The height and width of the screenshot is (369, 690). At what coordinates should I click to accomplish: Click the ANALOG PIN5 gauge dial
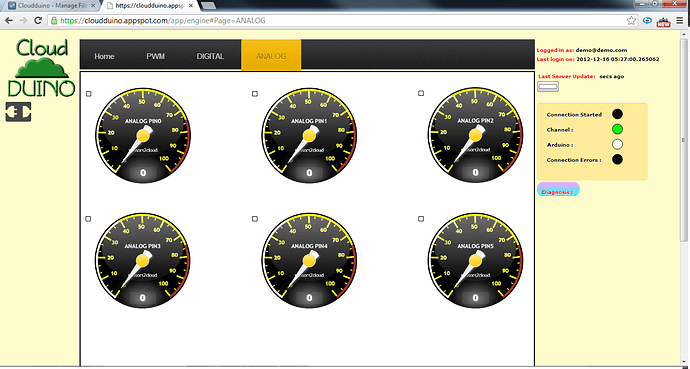click(475, 260)
